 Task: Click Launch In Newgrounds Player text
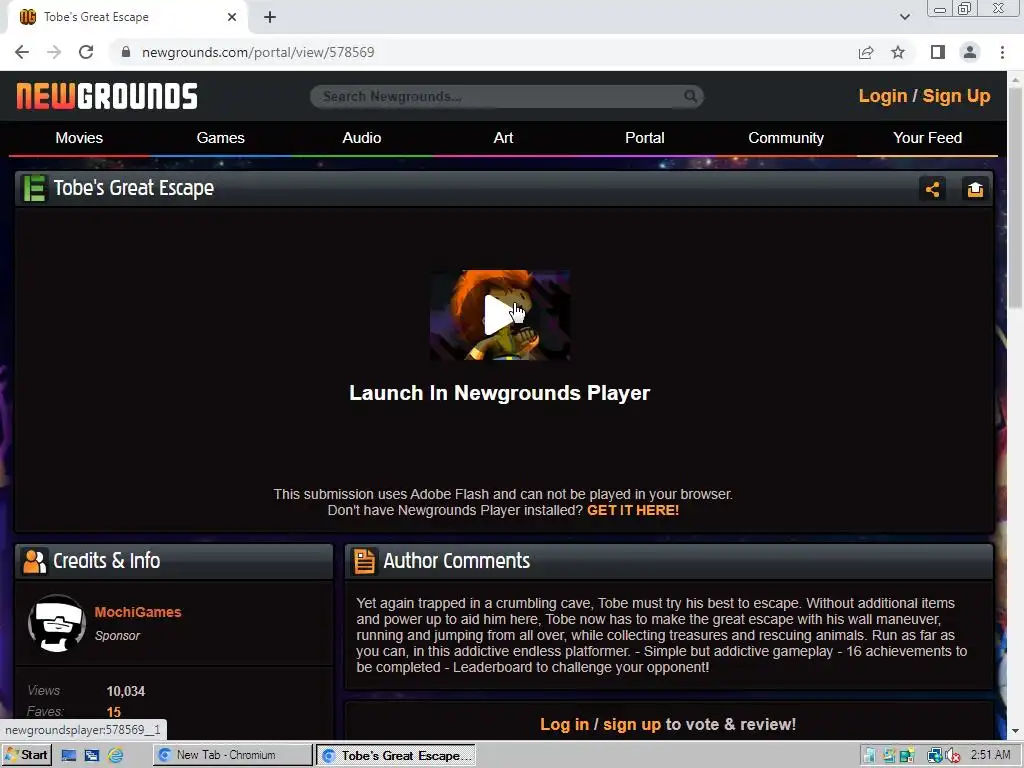click(x=500, y=393)
